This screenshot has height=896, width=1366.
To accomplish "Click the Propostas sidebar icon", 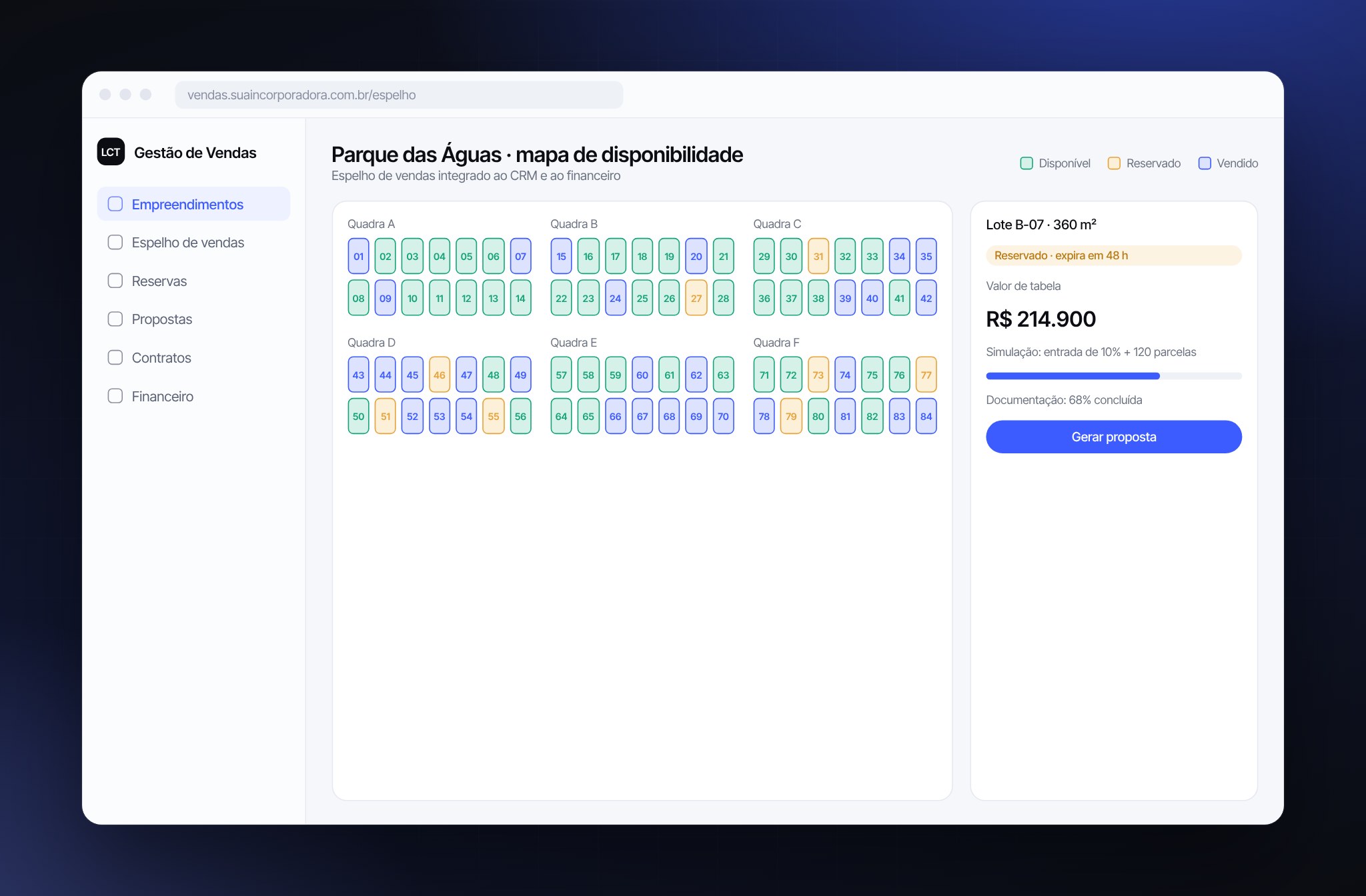I will [x=115, y=319].
